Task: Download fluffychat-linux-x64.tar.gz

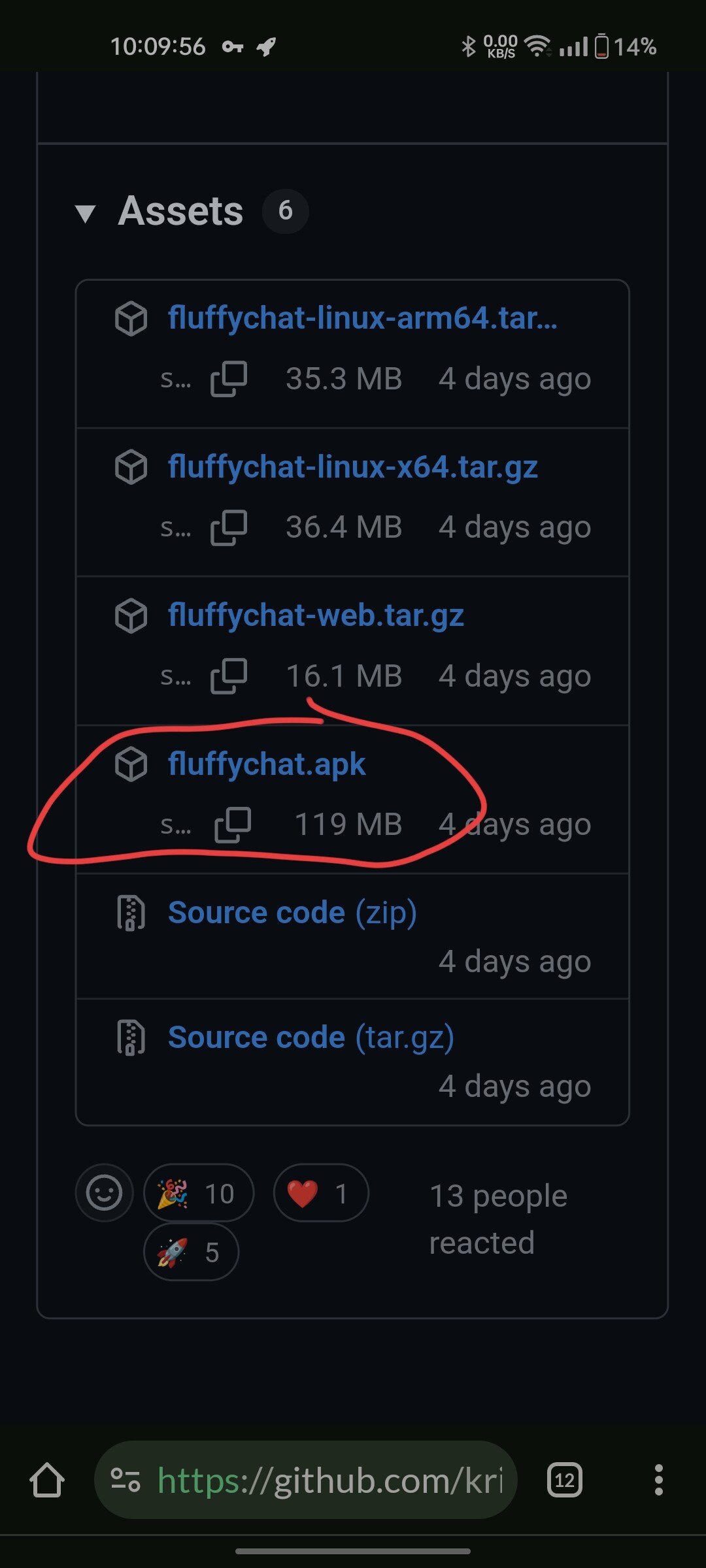Action: [352, 467]
